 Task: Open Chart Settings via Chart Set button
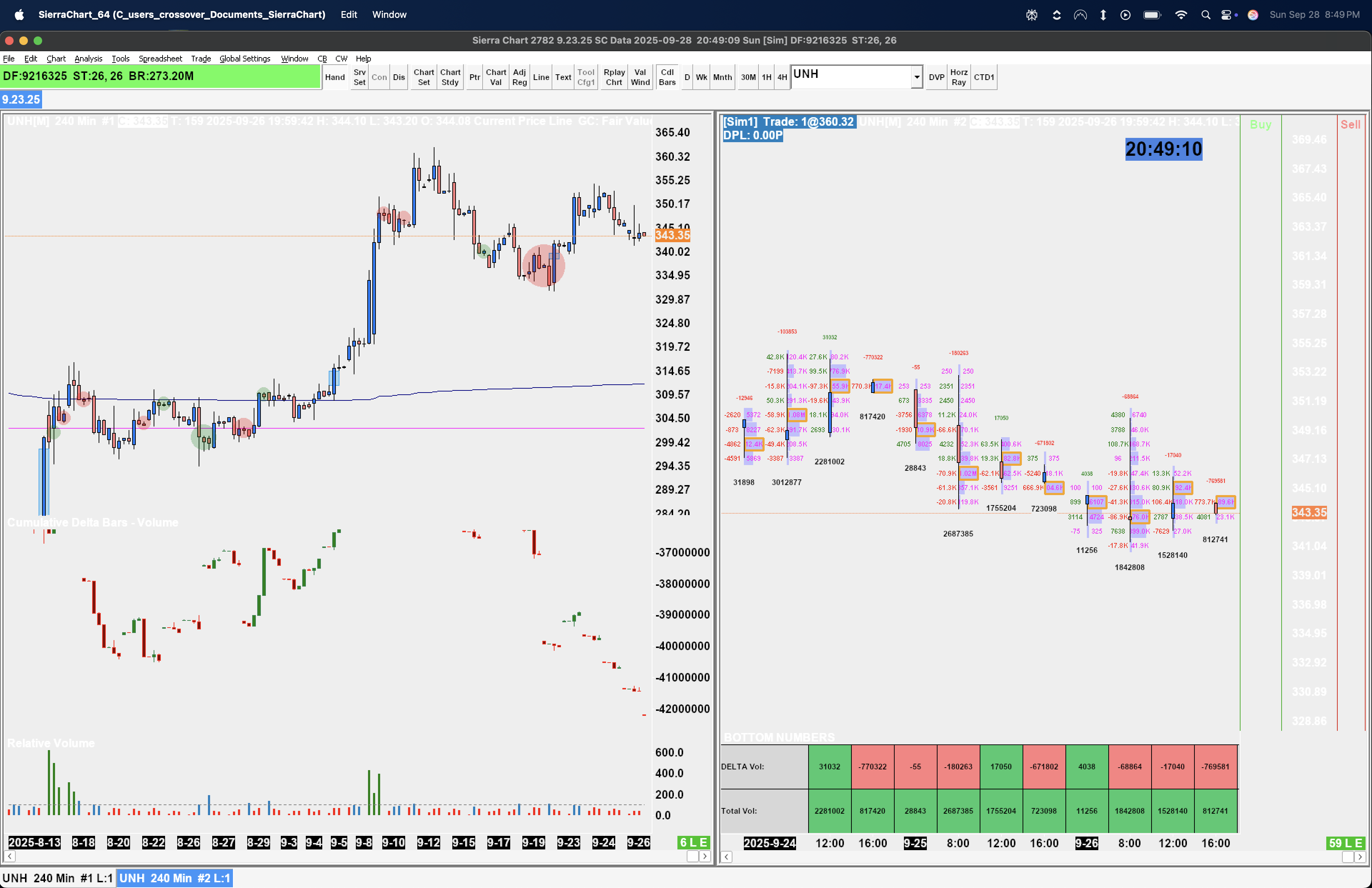423,77
